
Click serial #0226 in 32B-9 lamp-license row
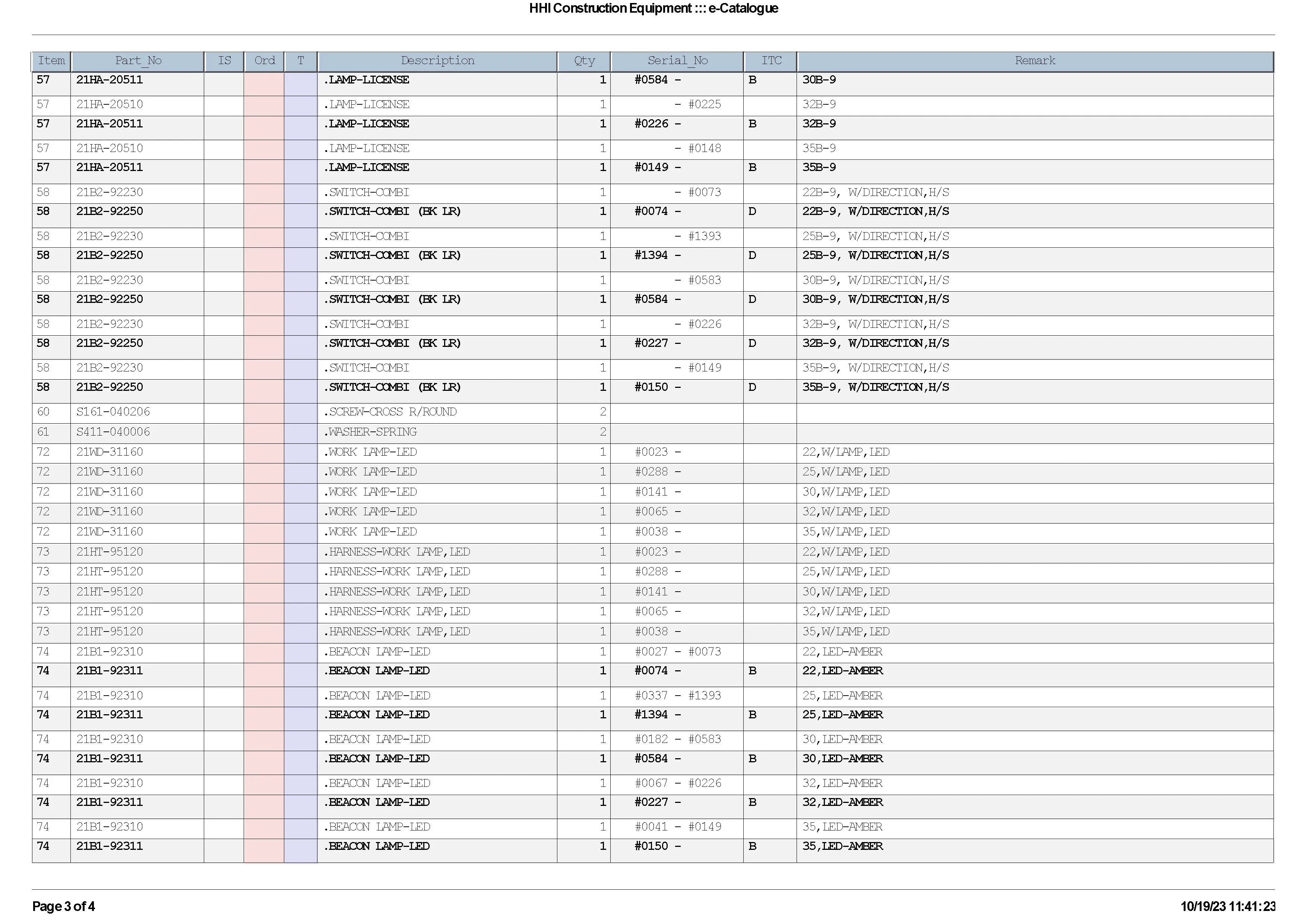click(x=658, y=124)
